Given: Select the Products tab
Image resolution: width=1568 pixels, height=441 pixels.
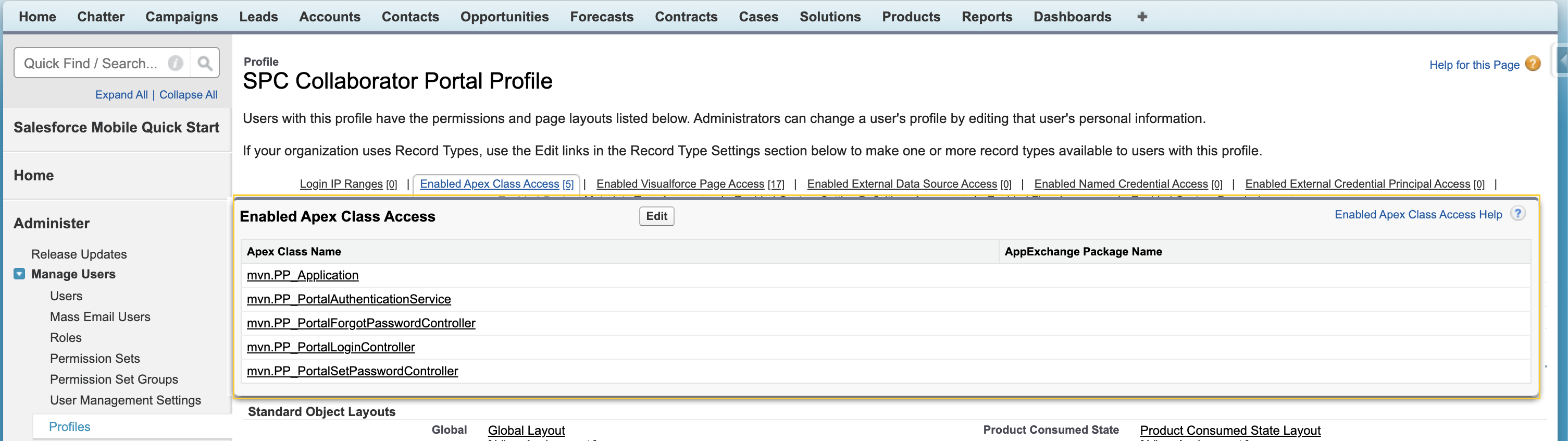Looking at the screenshot, I should (x=911, y=17).
